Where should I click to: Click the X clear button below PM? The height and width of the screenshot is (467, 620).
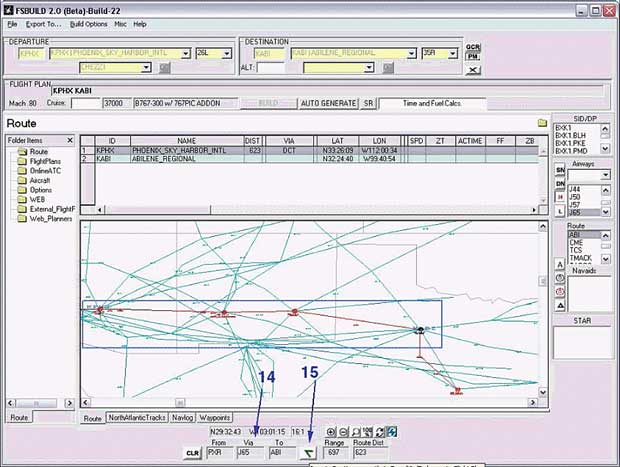coord(473,70)
